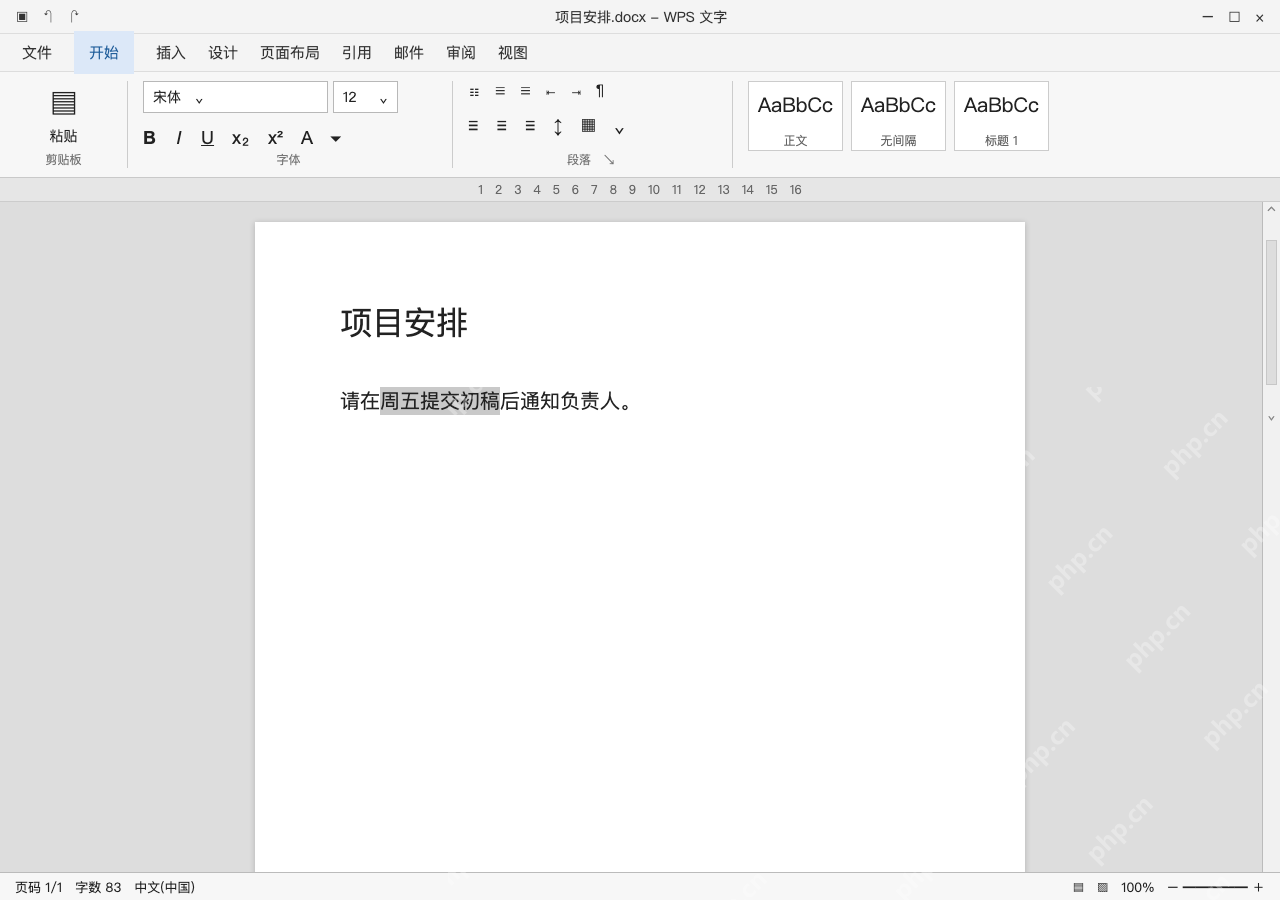This screenshot has height=900, width=1280.
Task: Toggle bold formatting with B
Action: tap(149, 138)
